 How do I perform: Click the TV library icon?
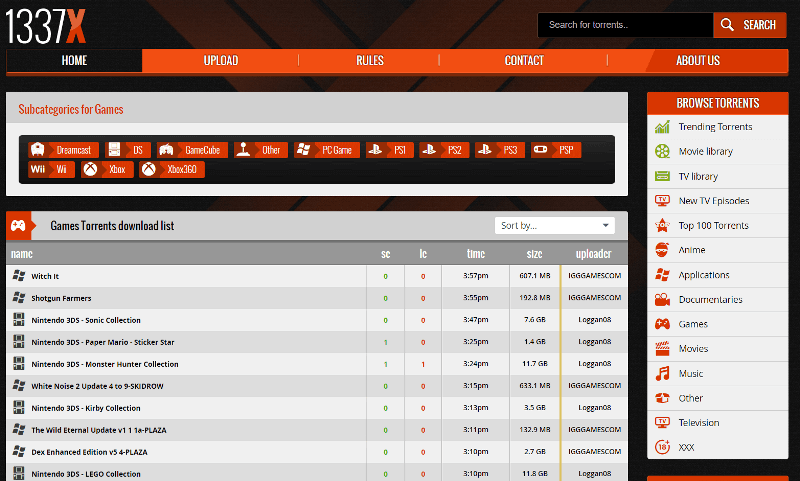(662, 176)
